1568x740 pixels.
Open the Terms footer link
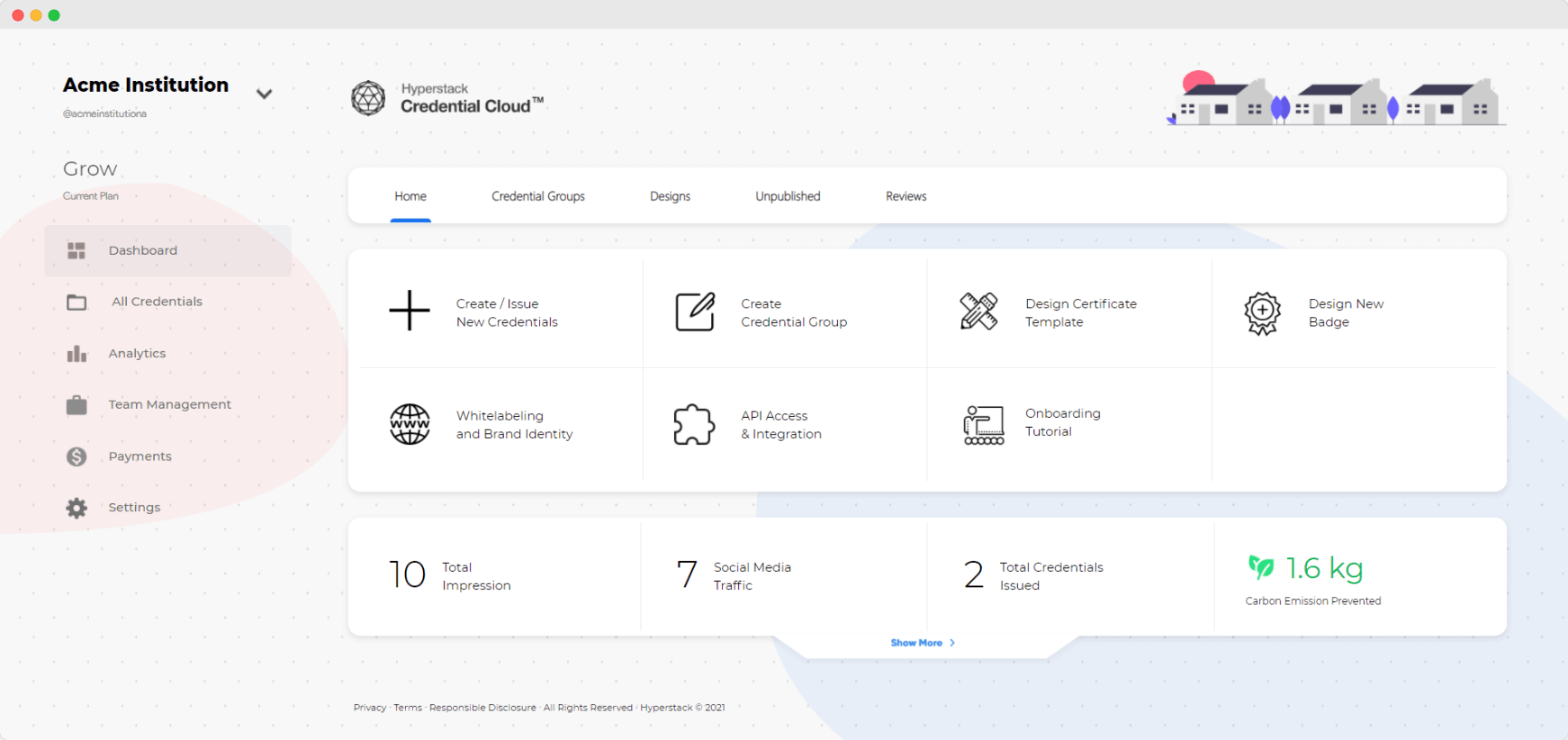point(408,708)
